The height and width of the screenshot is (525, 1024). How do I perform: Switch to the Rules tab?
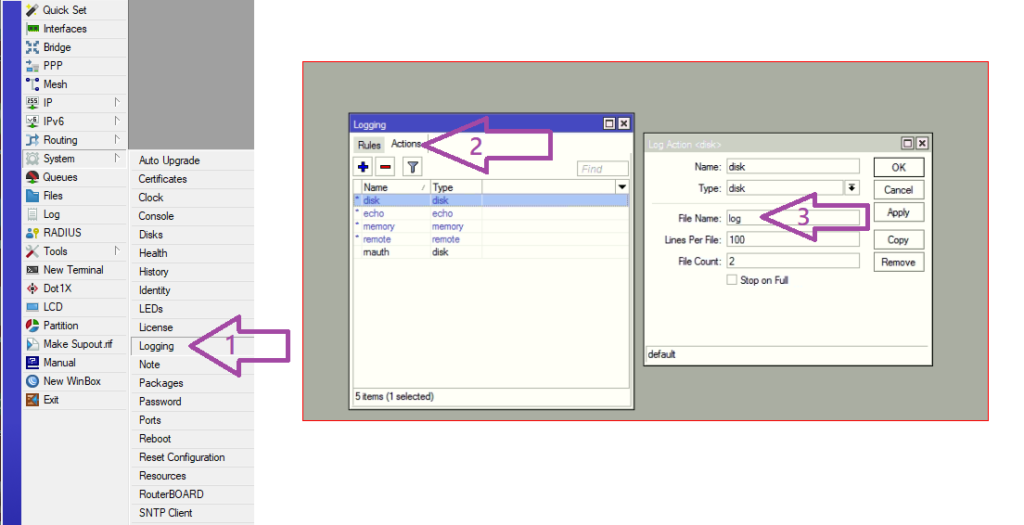click(x=368, y=145)
